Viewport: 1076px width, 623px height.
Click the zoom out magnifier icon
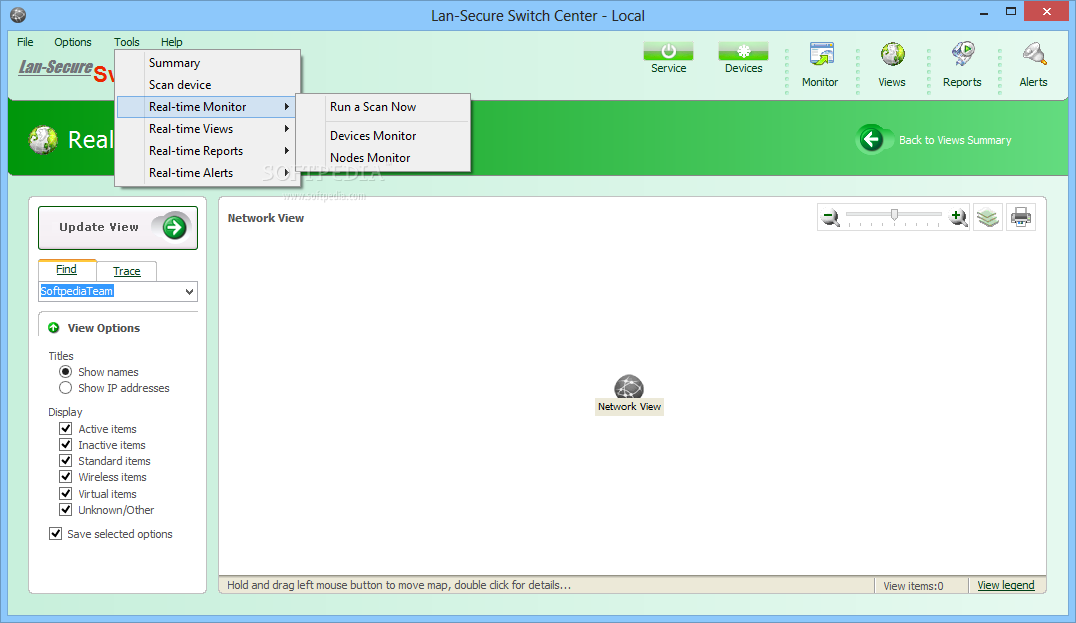830,218
